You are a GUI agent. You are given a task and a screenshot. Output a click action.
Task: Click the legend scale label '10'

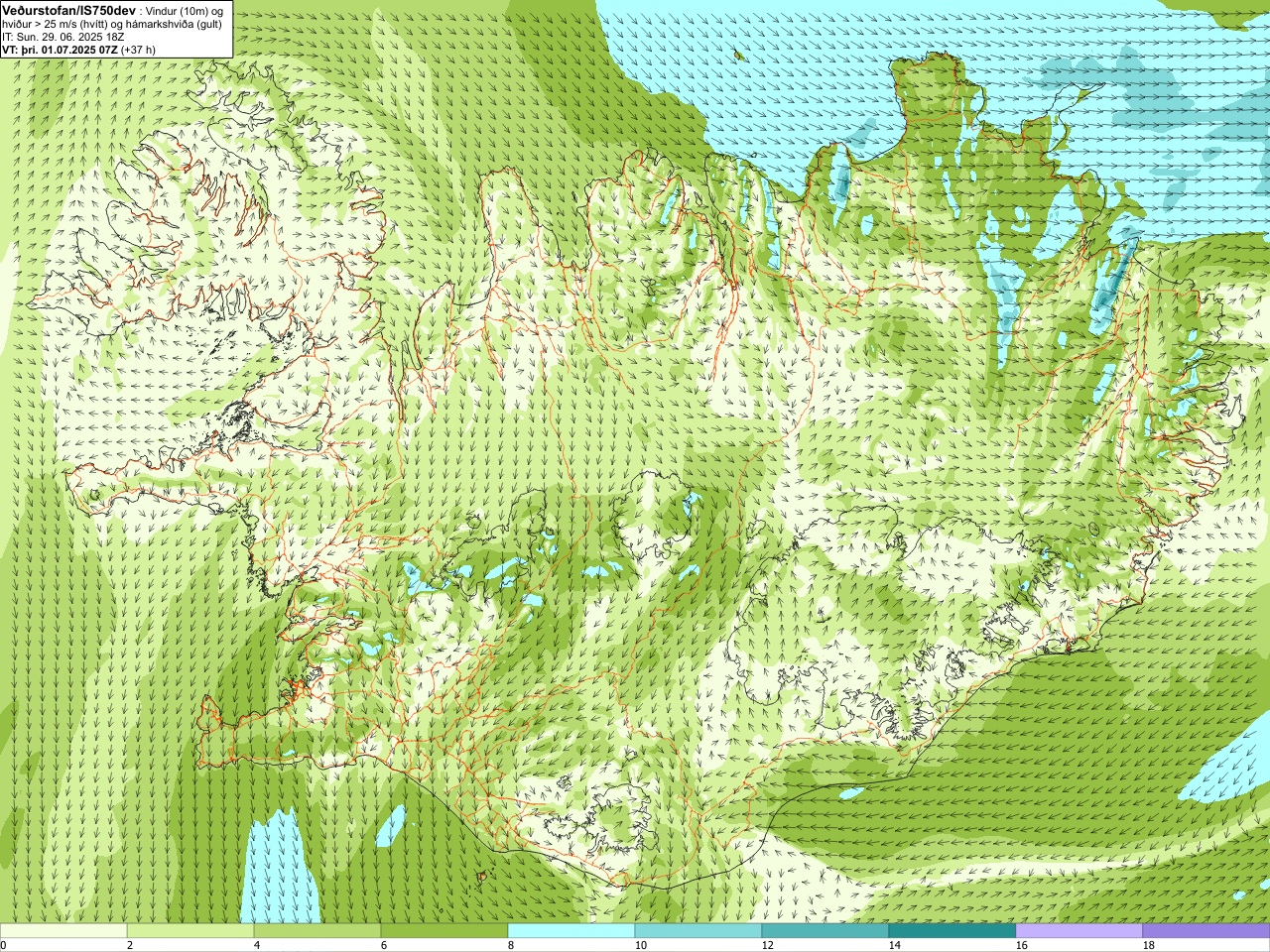[641, 945]
